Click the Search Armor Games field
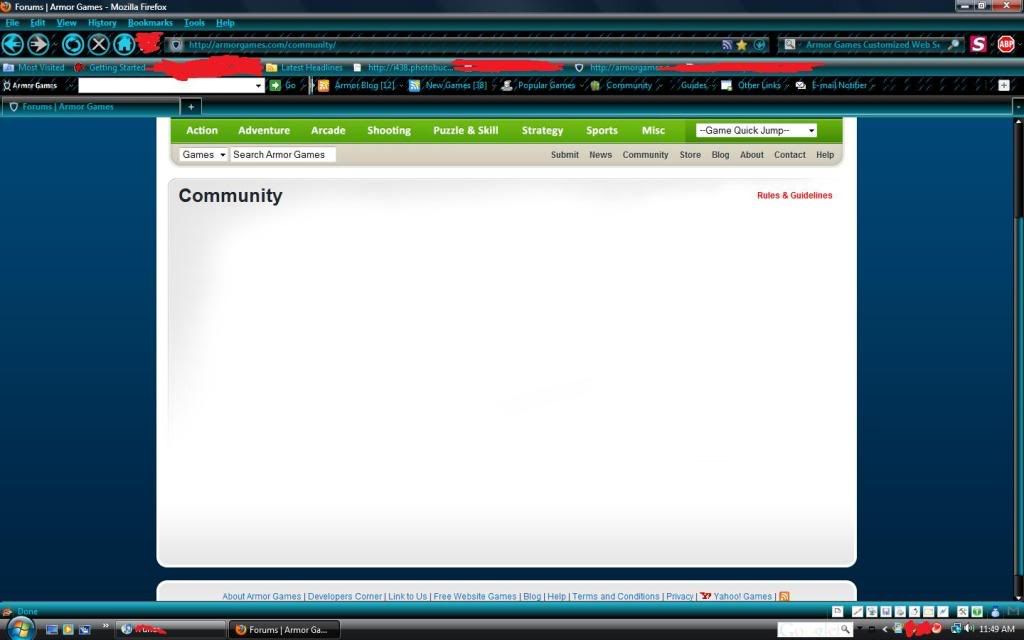 click(283, 155)
